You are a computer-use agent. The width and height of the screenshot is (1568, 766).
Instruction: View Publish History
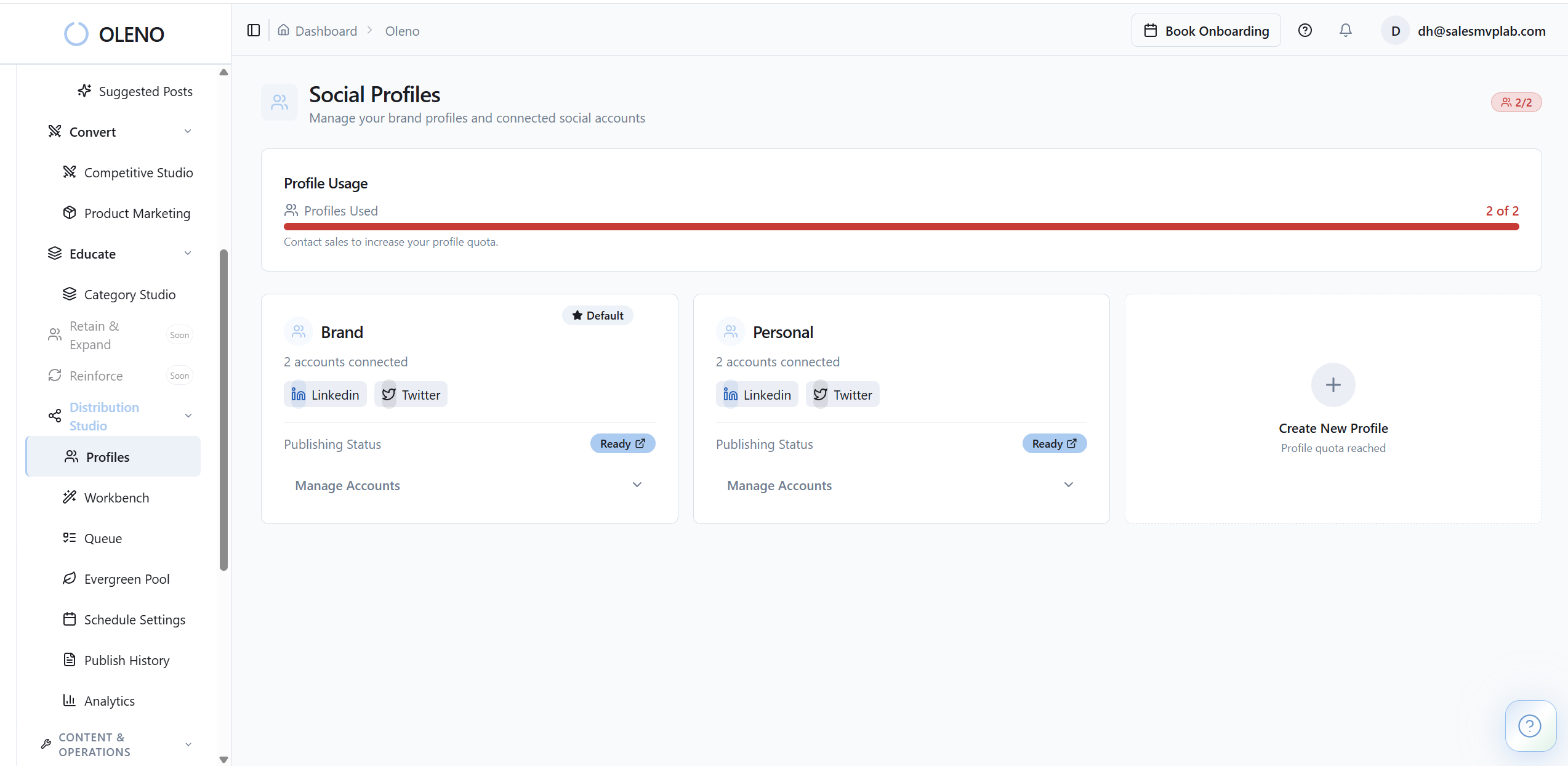(x=126, y=660)
